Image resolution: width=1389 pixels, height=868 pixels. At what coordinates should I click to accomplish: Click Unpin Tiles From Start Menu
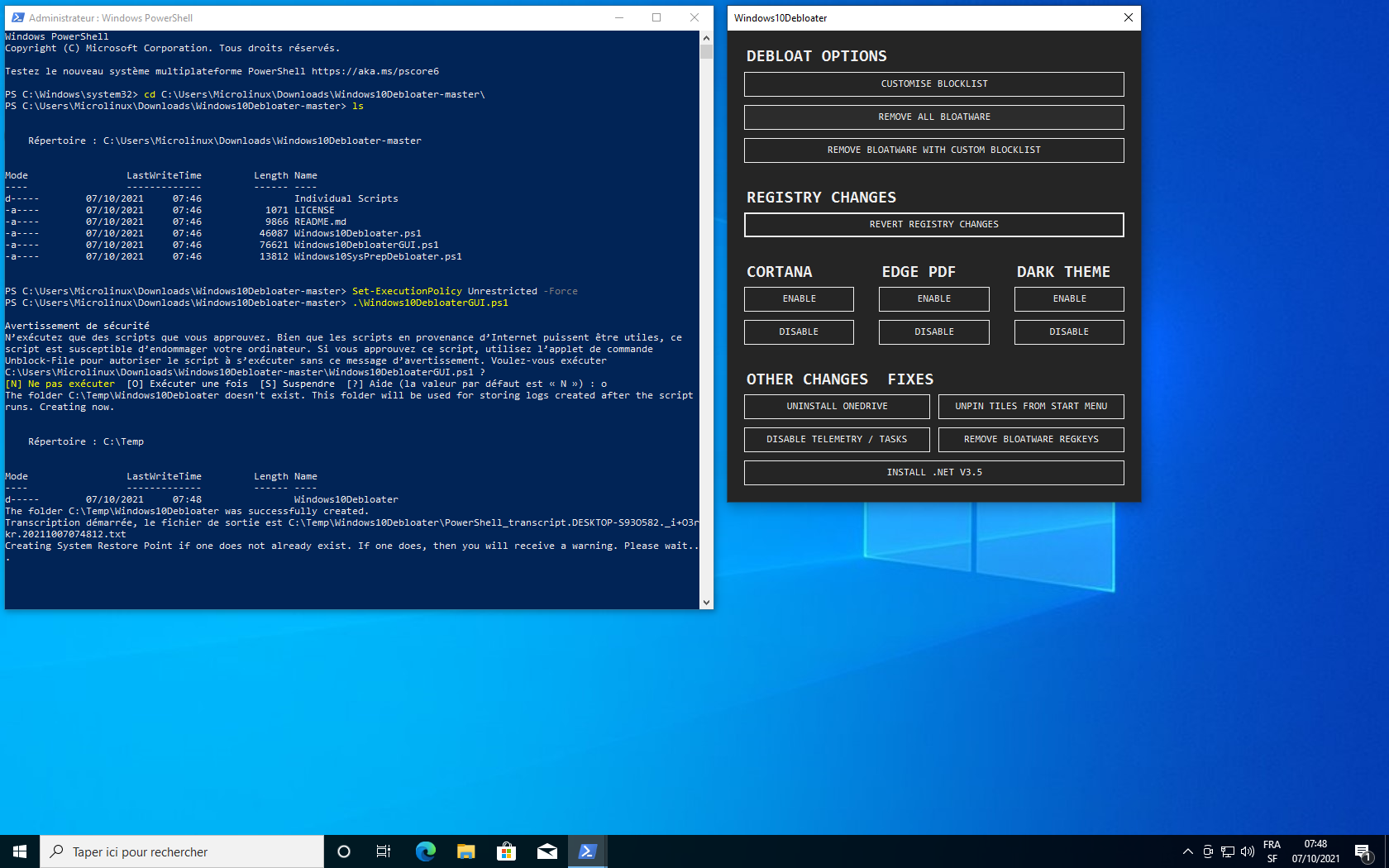(1031, 407)
